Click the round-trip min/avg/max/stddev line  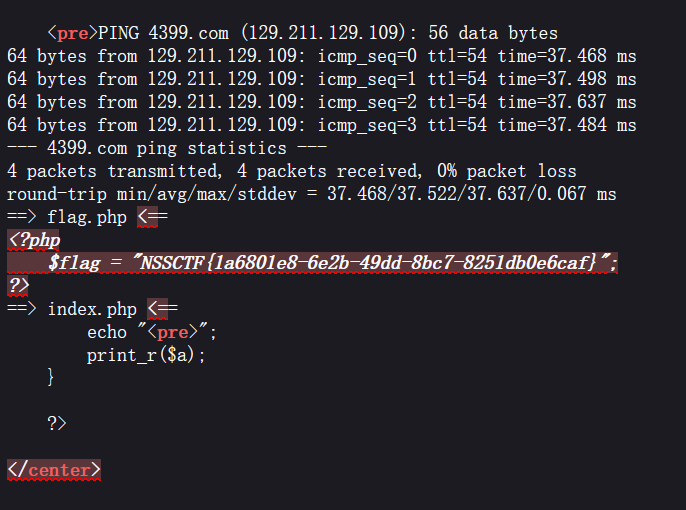tap(311, 194)
